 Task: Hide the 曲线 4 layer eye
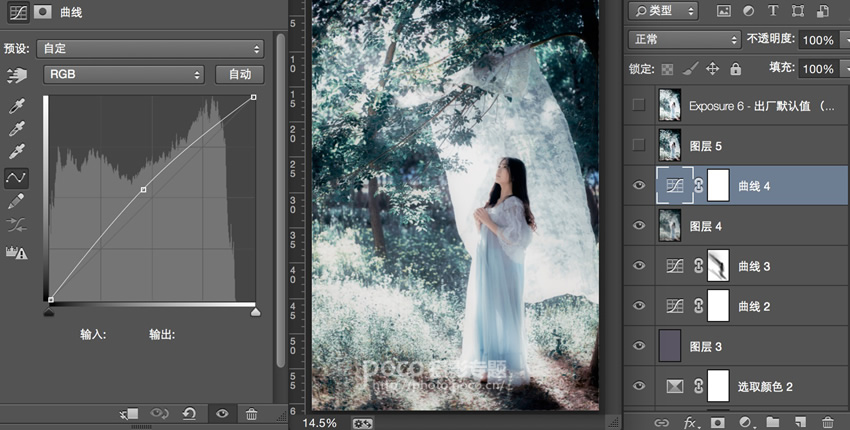click(x=639, y=185)
